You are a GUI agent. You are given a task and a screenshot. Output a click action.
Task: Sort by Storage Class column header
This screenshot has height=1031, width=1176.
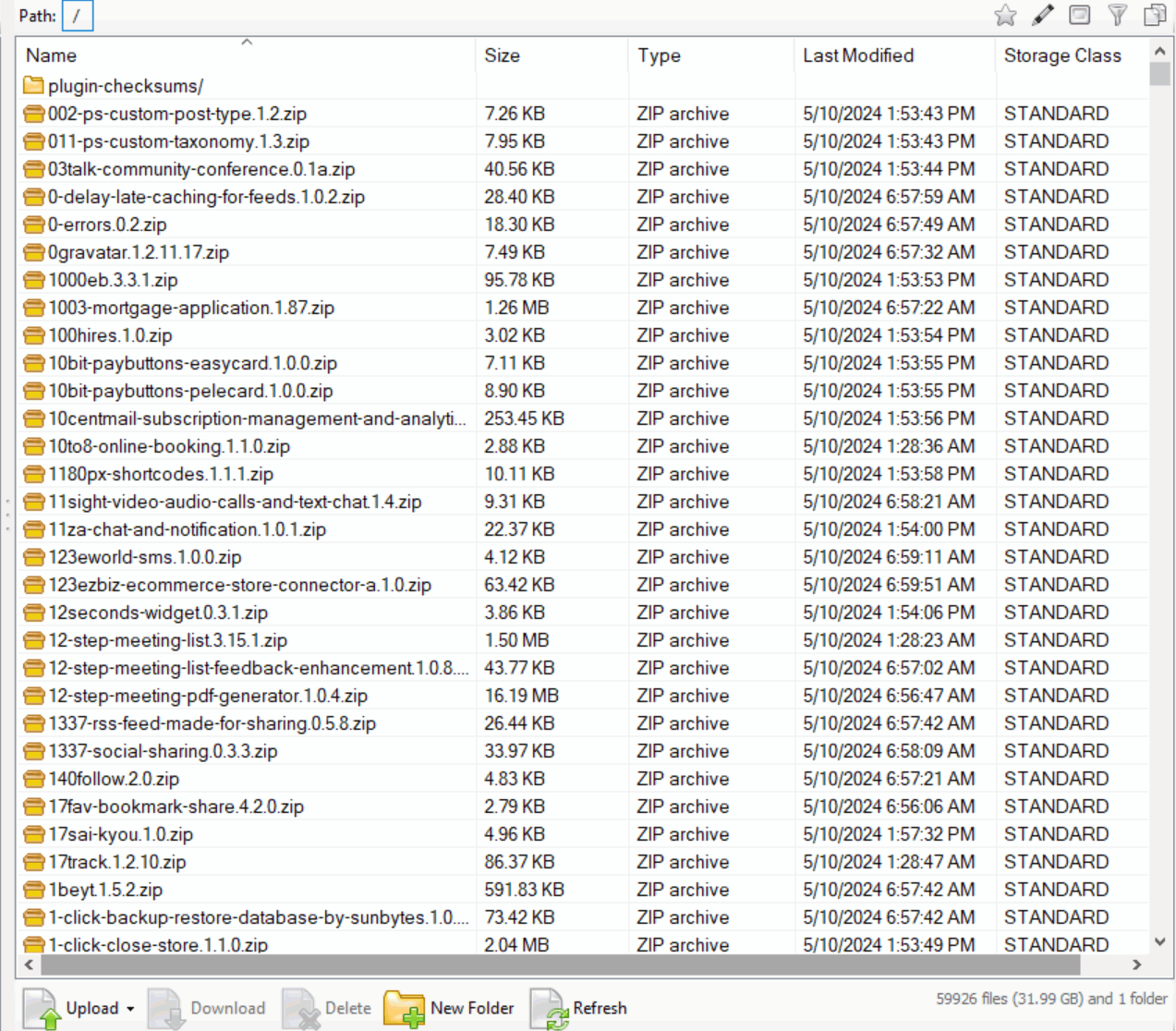tap(1072, 55)
